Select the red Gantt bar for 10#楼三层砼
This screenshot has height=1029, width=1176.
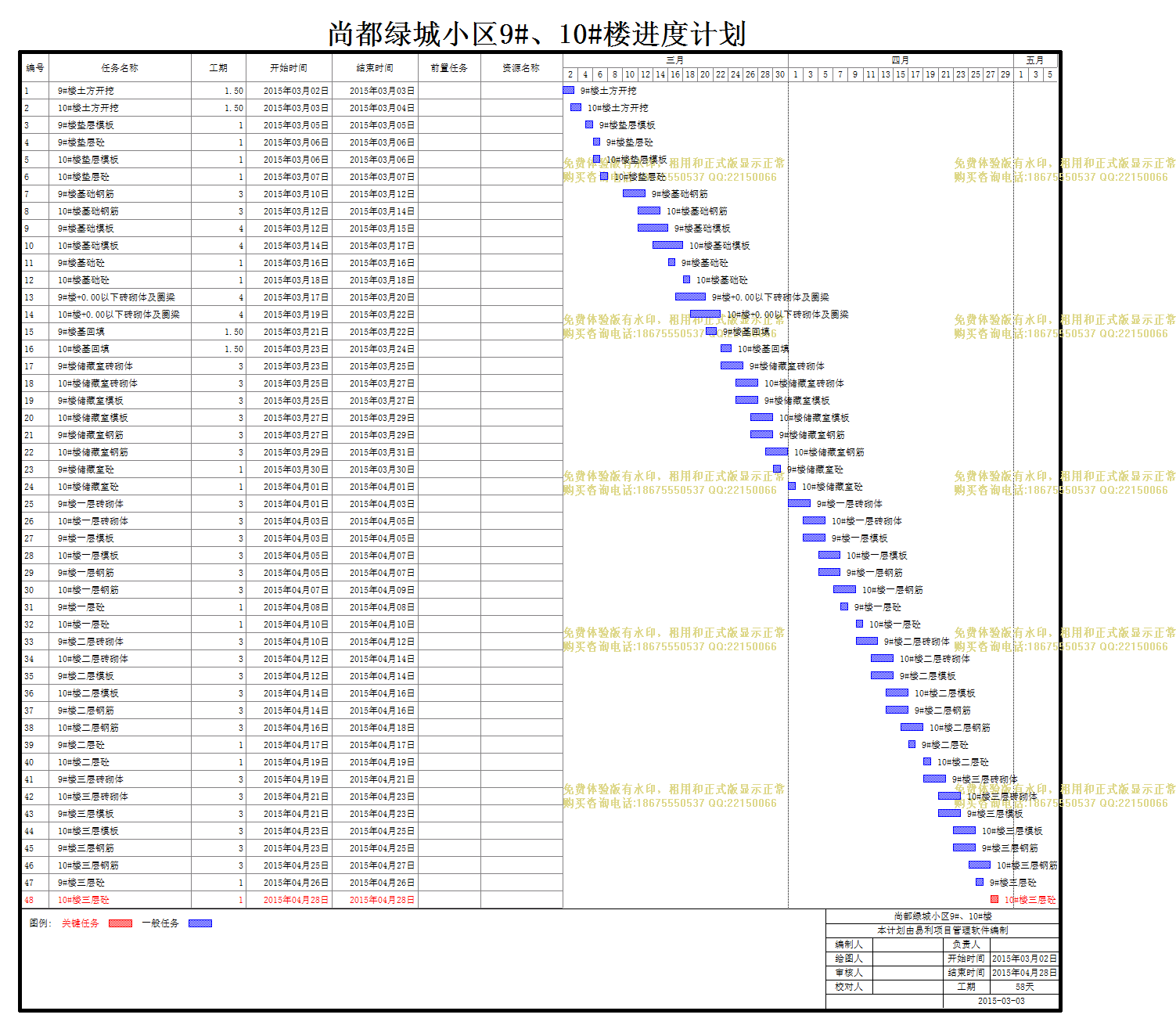pos(994,899)
